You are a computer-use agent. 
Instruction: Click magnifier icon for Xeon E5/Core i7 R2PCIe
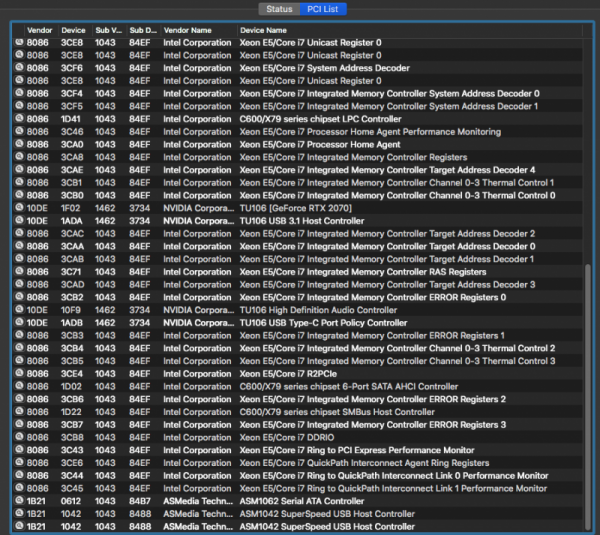click(x=19, y=374)
